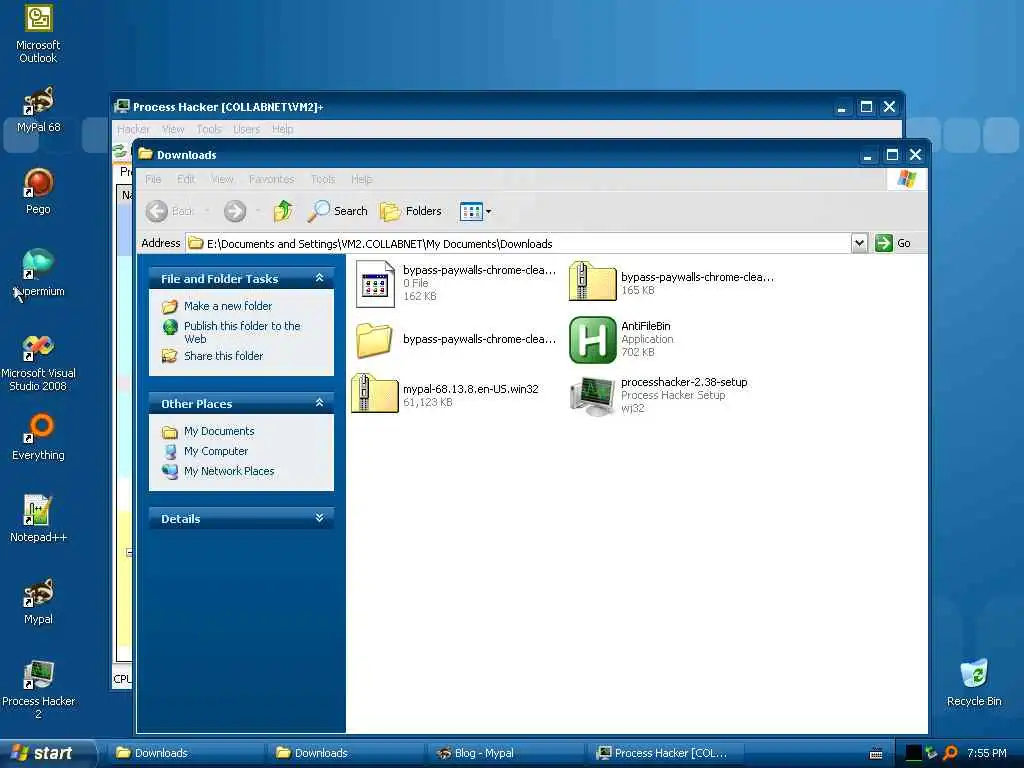This screenshot has height=768, width=1024.
Task: Collapse the File and Folder Tasks panel
Action: click(319, 278)
